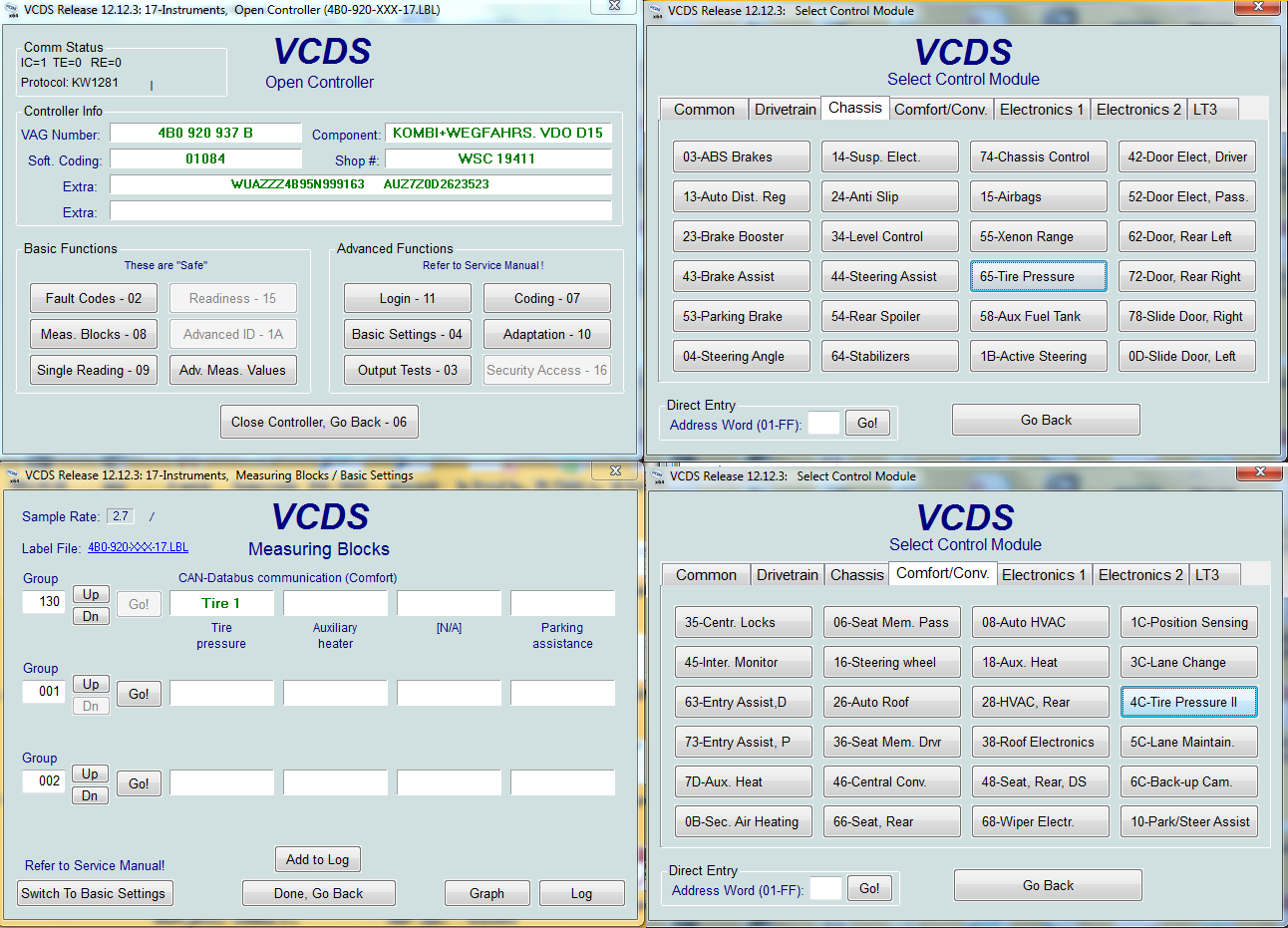
Task: Click Close Controller, Go Back - 06
Action: point(319,422)
